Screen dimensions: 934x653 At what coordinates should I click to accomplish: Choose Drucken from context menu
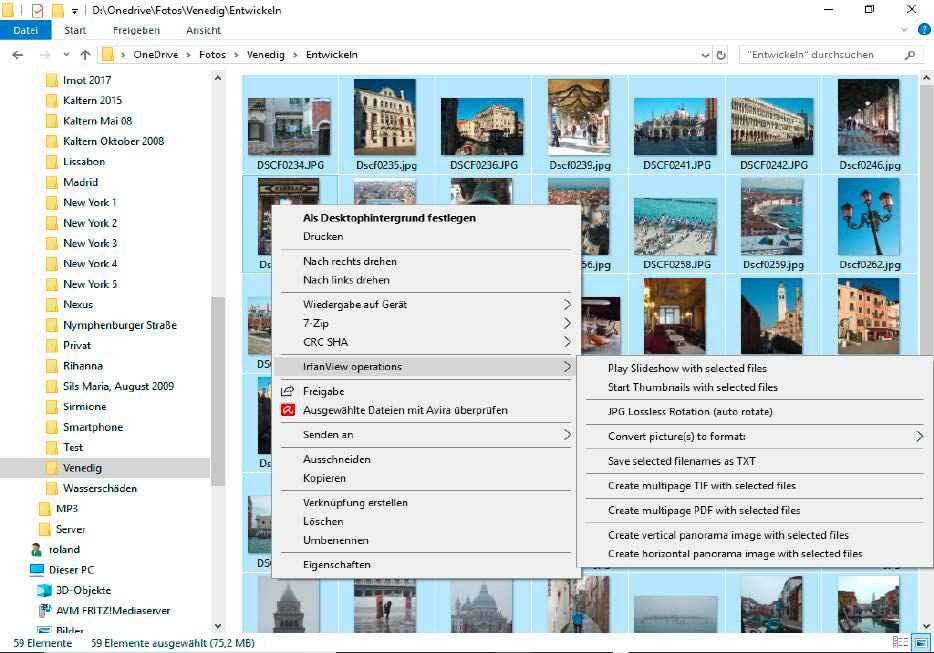click(323, 236)
